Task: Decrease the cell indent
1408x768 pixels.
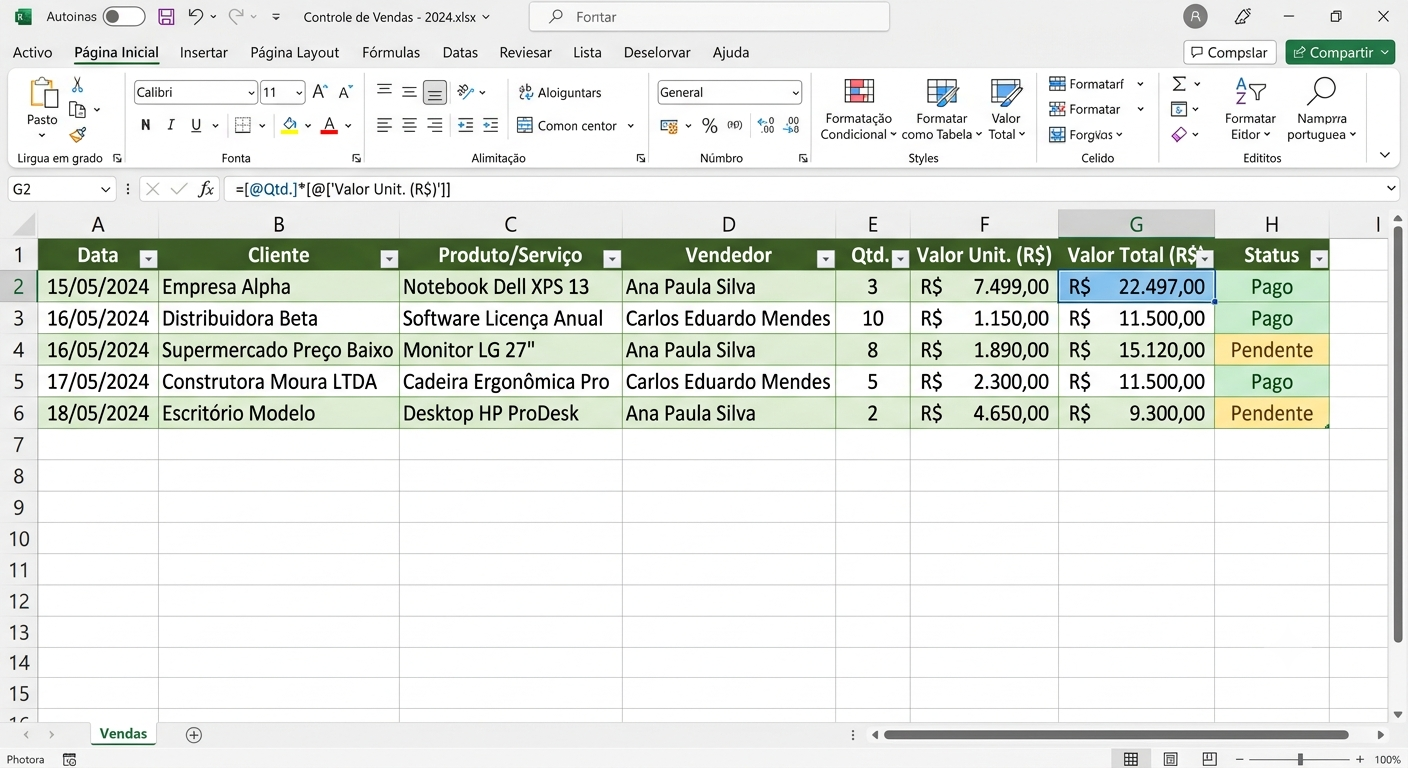Action: [x=465, y=125]
